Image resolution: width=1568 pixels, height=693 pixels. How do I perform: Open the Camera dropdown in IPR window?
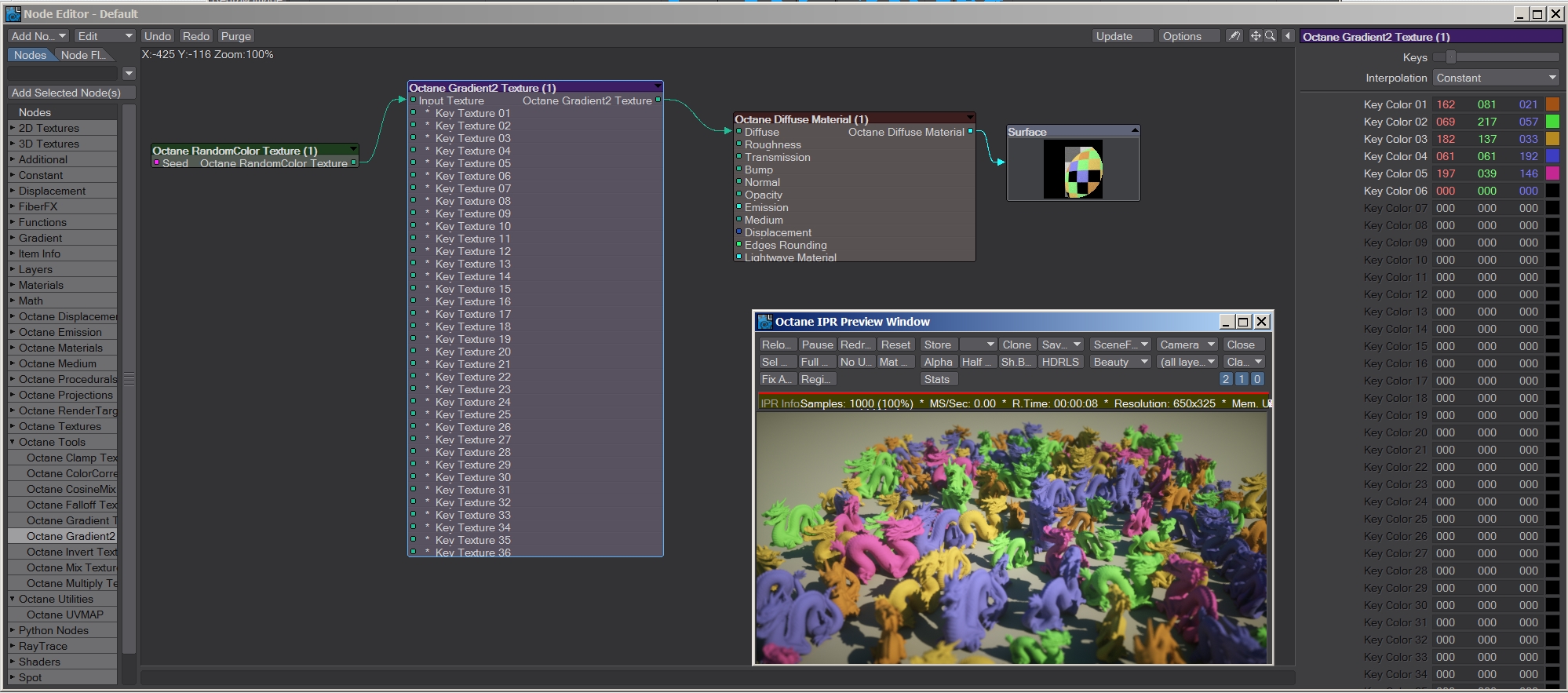coord(1187,345)
